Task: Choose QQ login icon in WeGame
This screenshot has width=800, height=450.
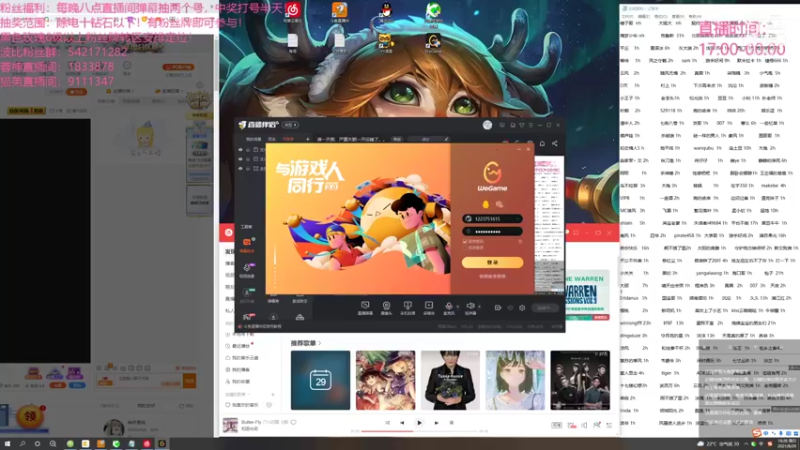Action: point(485,204)
